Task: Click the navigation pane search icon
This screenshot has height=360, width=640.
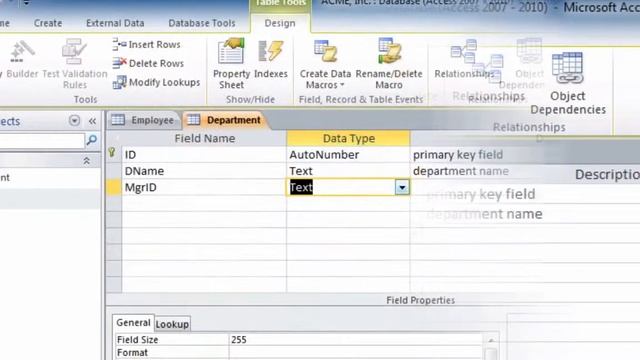Action: pyautogui.click(x=92, y=140)
